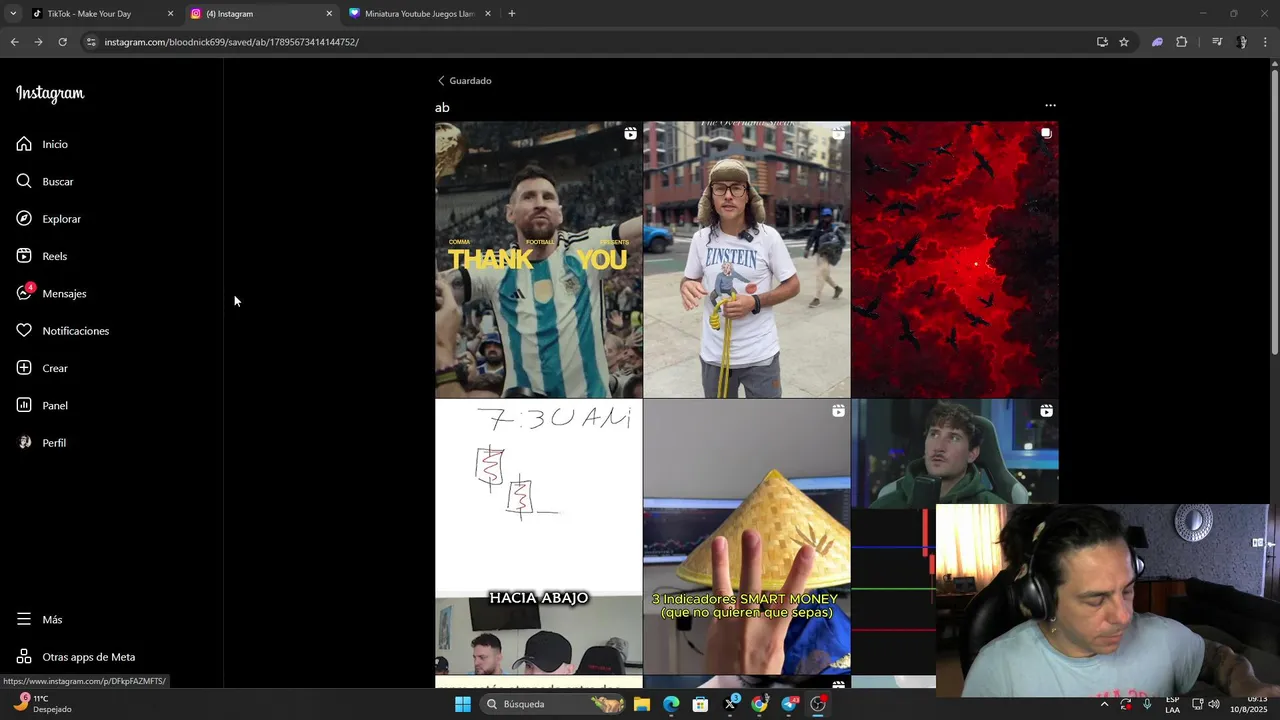
Task: Open Microsoft Store from taskbar
Action: pyautogui.click(x=700, y=704)
